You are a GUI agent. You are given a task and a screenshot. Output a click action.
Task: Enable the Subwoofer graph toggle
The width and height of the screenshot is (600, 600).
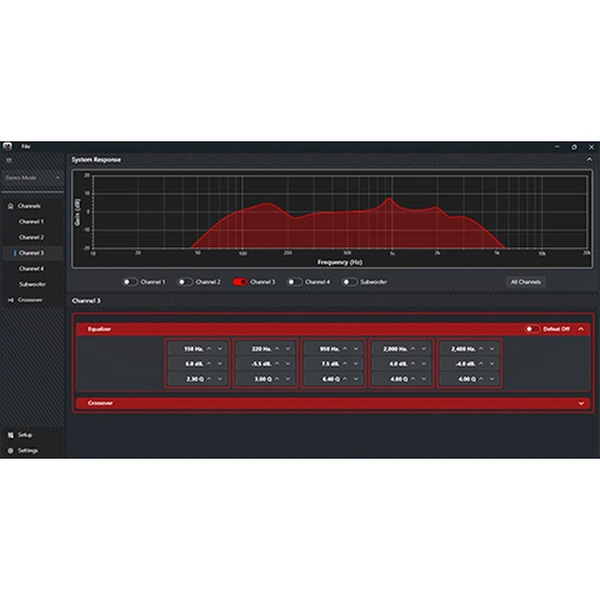point(350,282)
